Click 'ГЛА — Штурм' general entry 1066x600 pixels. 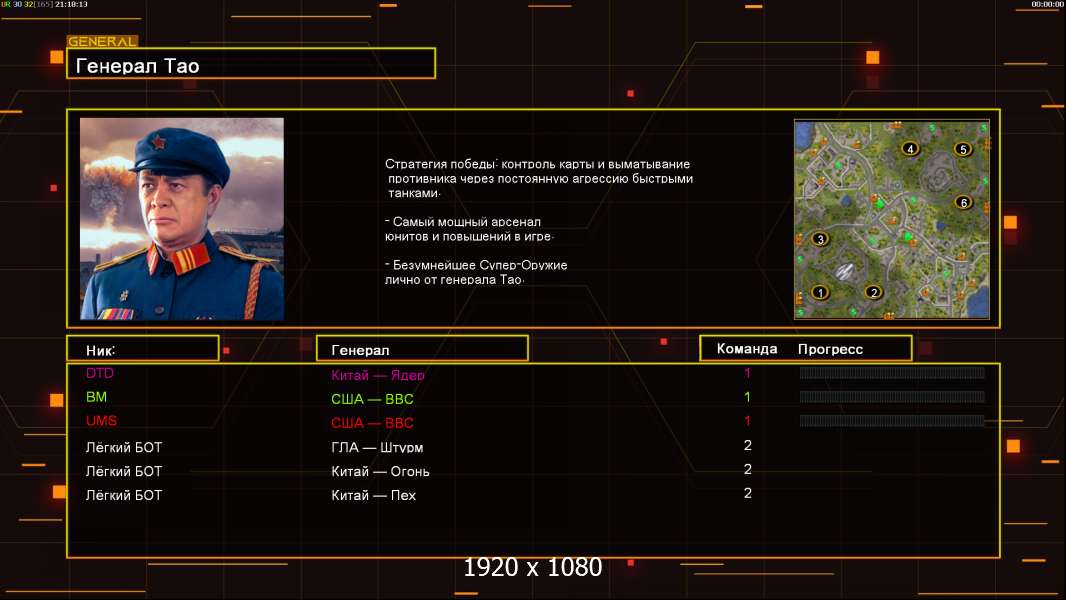[x=377, y=447]
